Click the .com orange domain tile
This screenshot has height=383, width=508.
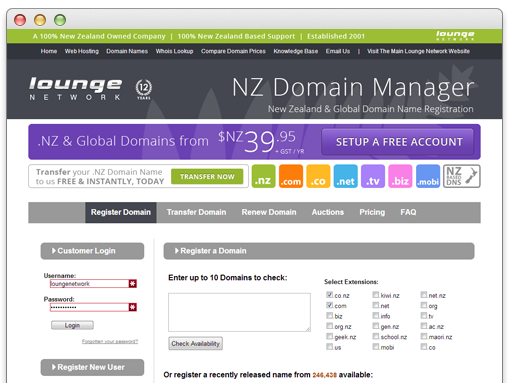pos(291,176)
